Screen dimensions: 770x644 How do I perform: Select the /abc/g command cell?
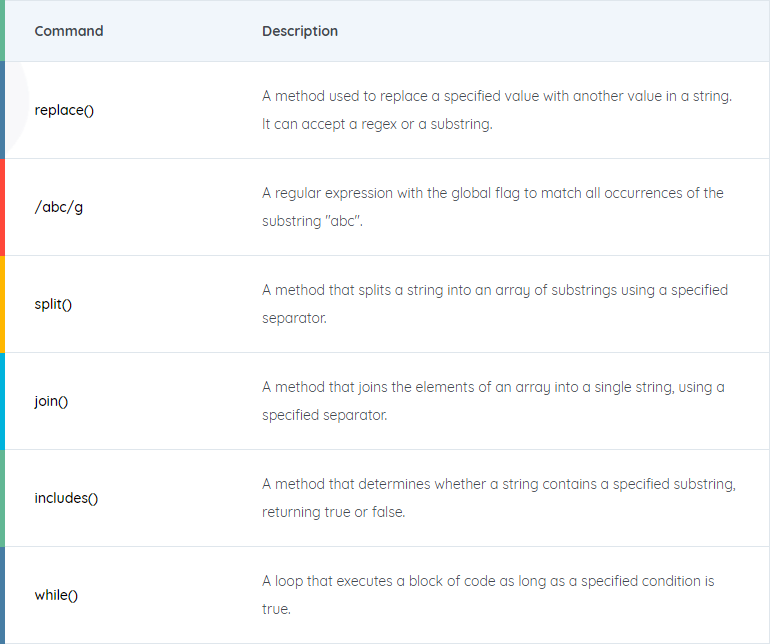pos(58,207)
